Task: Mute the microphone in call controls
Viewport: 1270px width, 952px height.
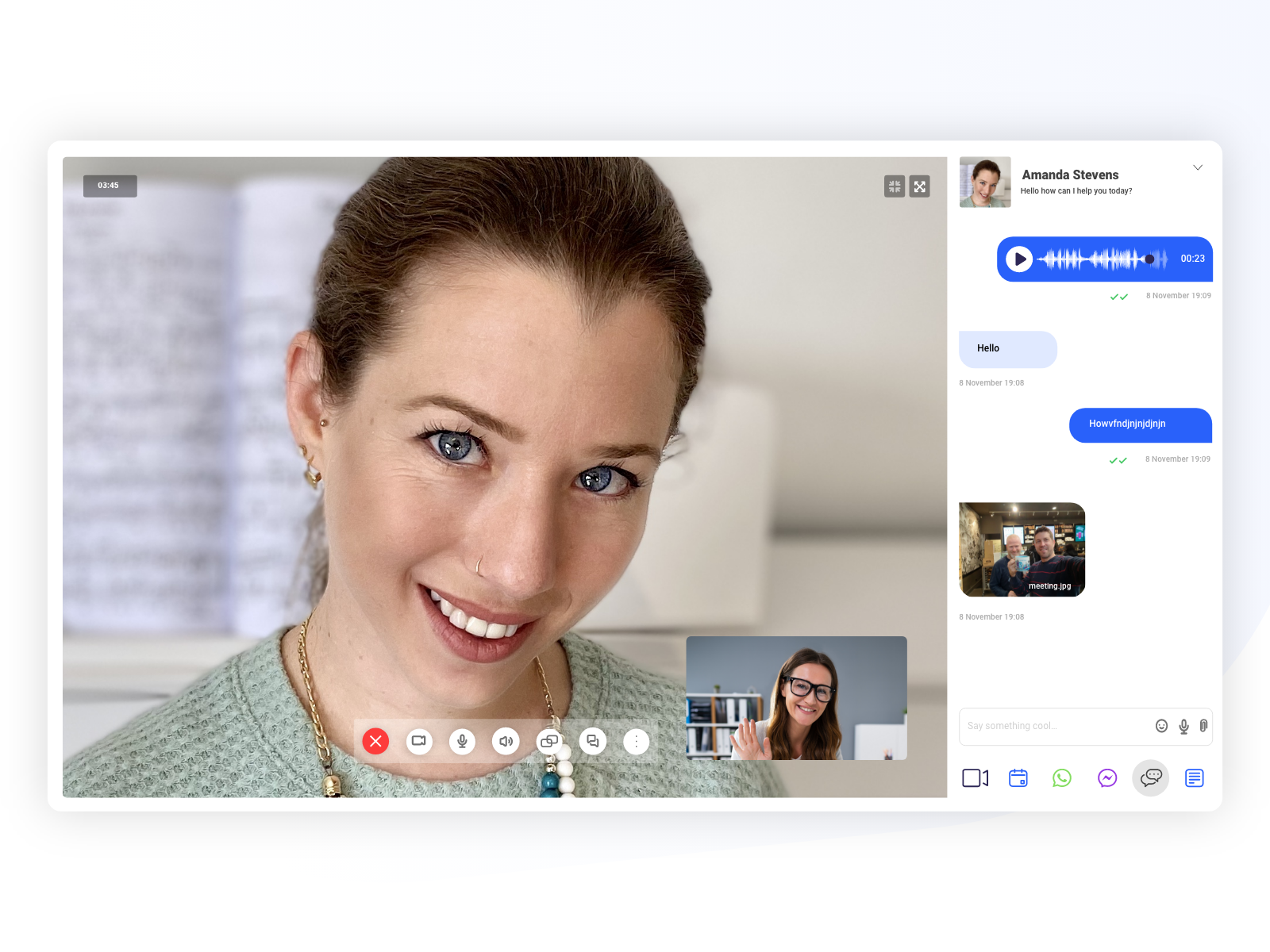Action: tap(462, 741)
